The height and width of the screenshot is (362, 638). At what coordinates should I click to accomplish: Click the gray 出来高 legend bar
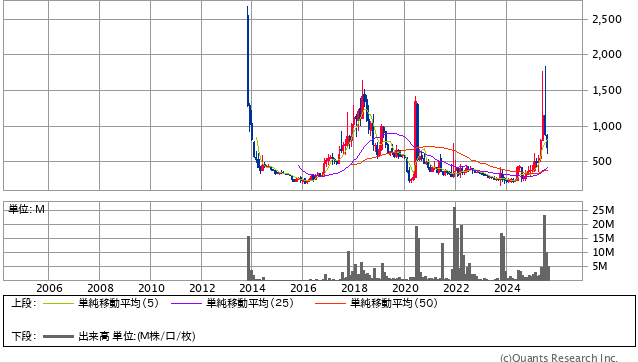58,336
